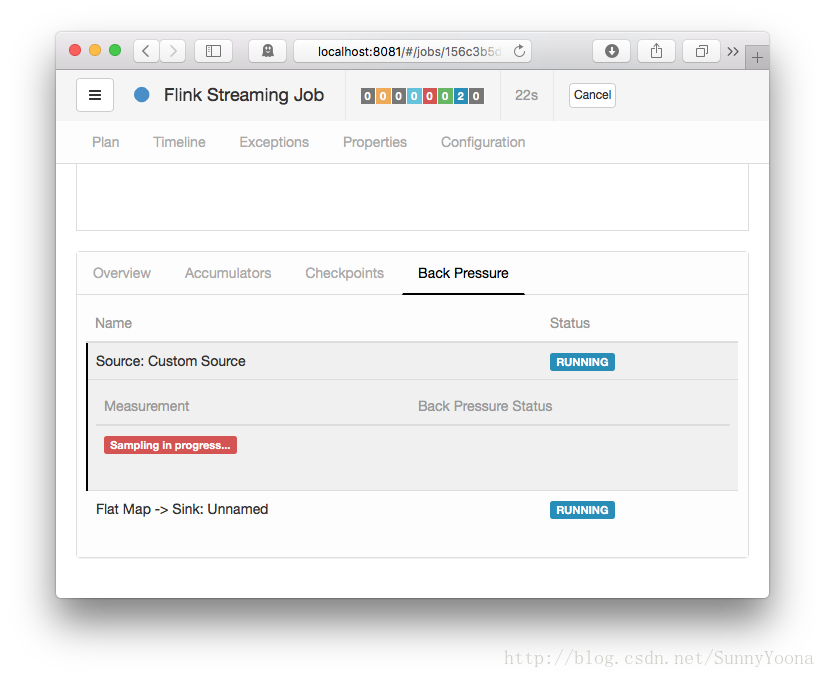
Task: Click the Measurement column header
Action: [147, 406]
